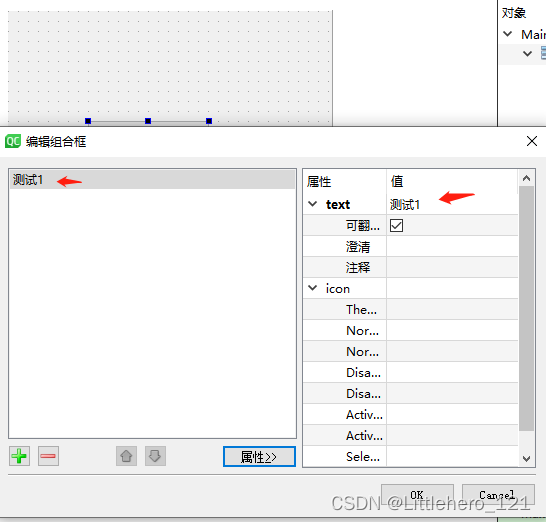Click property list scrollbar up arrow
This screenshot has height=522, width=546.
click(x=526, y=178)
